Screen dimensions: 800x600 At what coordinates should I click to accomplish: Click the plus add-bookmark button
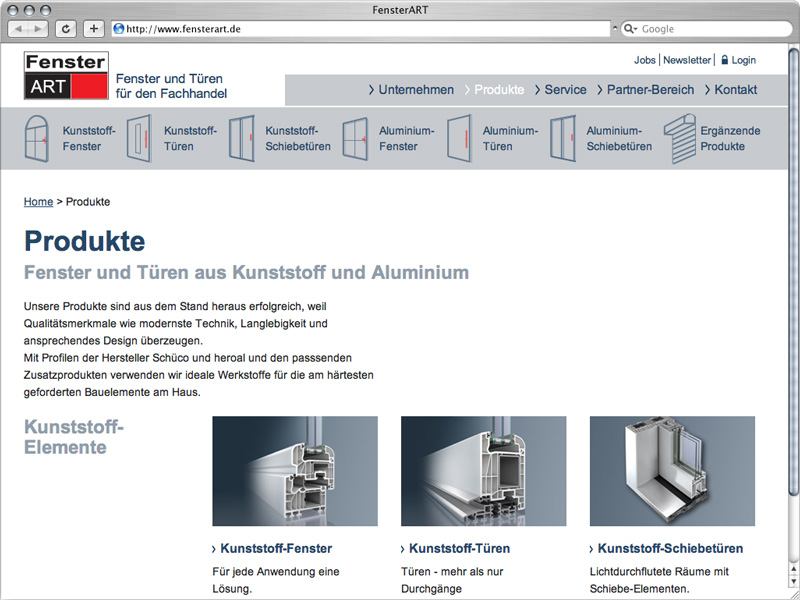coord(93,29)
